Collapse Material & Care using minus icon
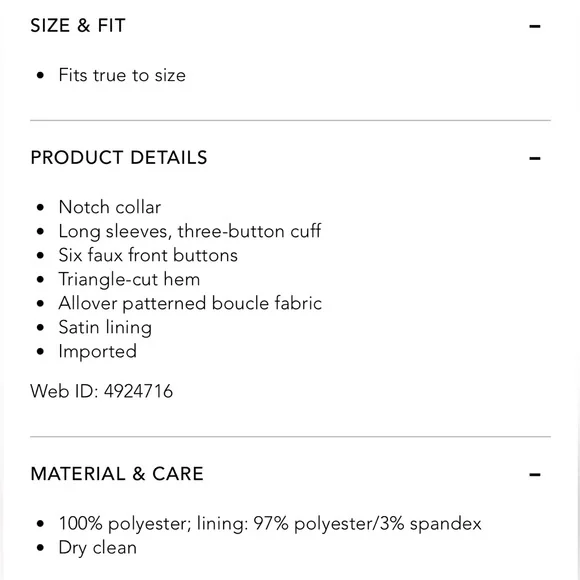The height and width of the screenshot is (580, 580). tap(535, 475)
